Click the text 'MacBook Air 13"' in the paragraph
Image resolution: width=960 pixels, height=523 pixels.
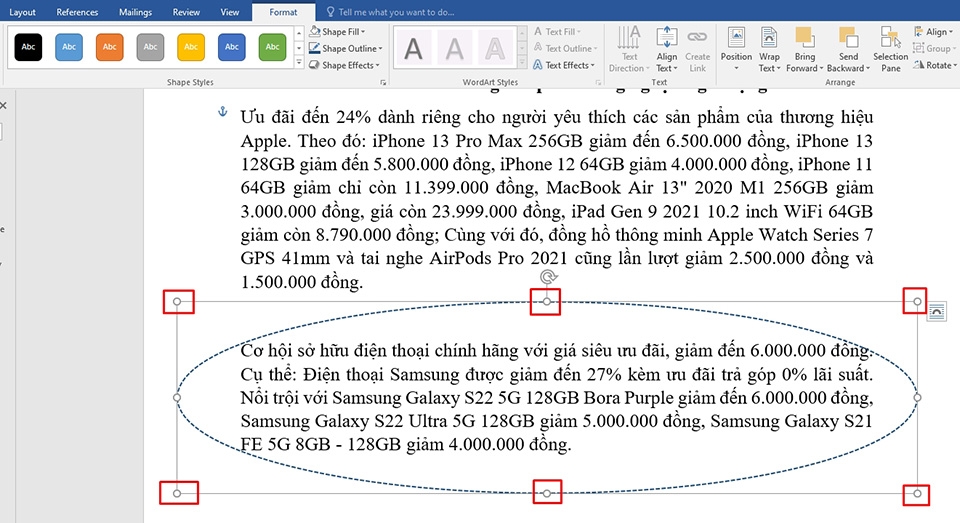(x=615, y=187)
